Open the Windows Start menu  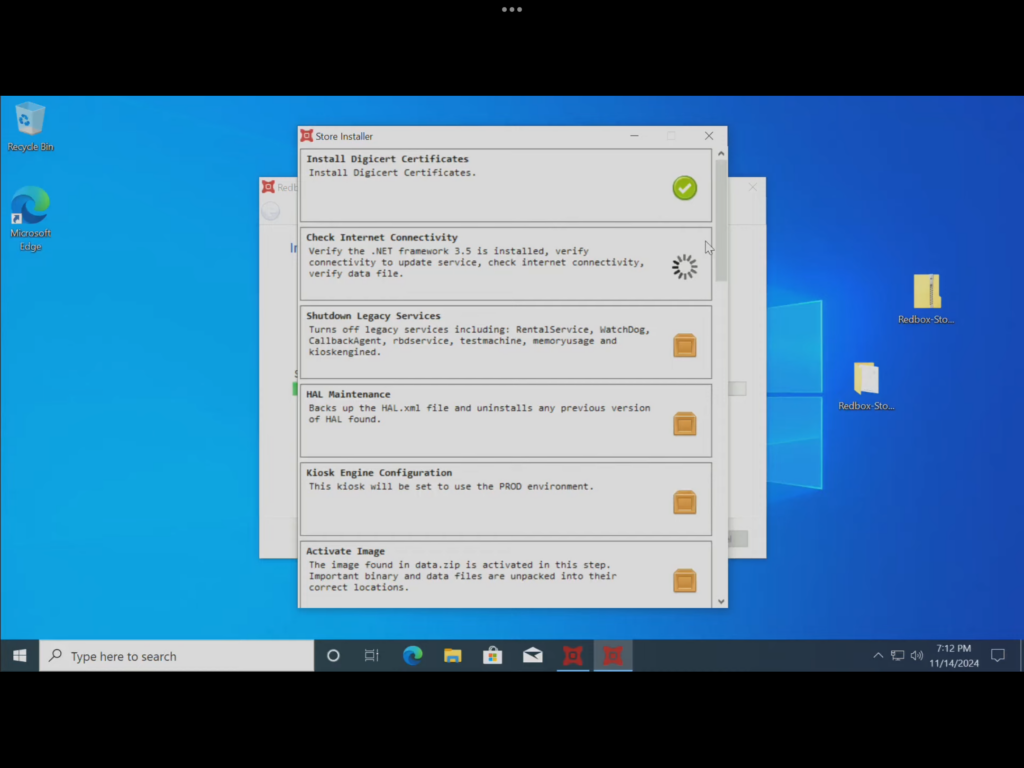[19, 656]
